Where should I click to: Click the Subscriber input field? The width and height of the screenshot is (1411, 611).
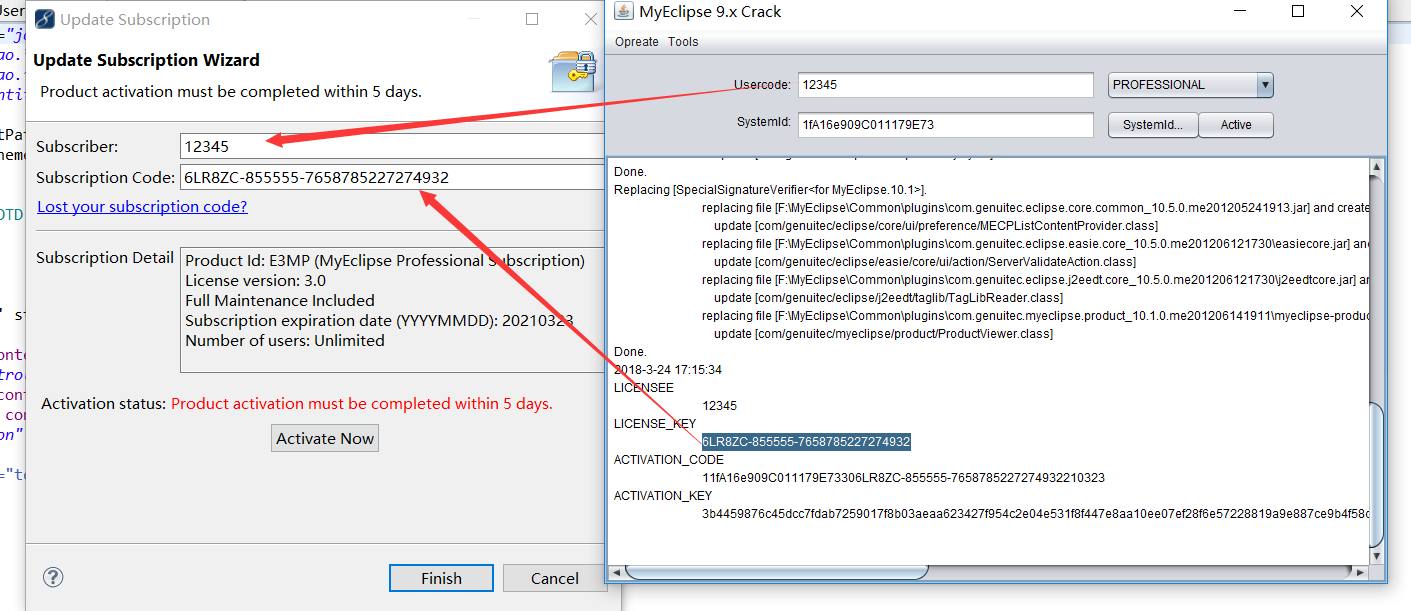pos(392,146)
